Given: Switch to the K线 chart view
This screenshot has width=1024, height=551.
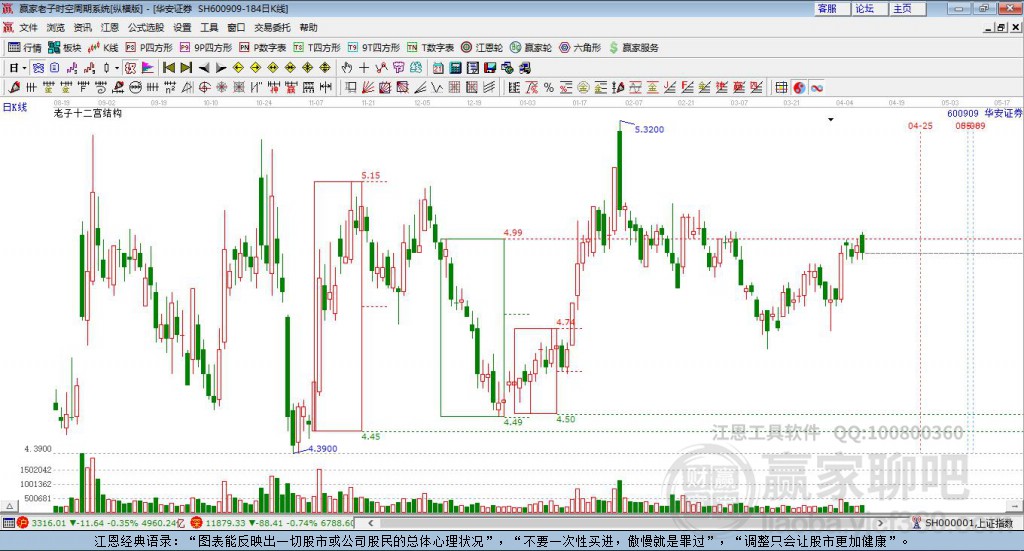Looking at the screenshot, I should pyautogui.click(x=103, y=48).
